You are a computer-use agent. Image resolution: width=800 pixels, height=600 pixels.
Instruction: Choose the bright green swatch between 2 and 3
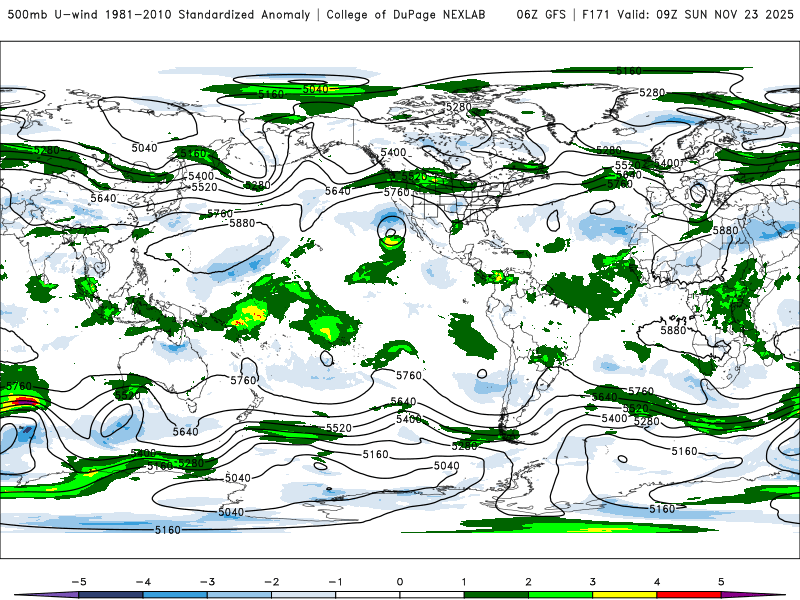560,595
